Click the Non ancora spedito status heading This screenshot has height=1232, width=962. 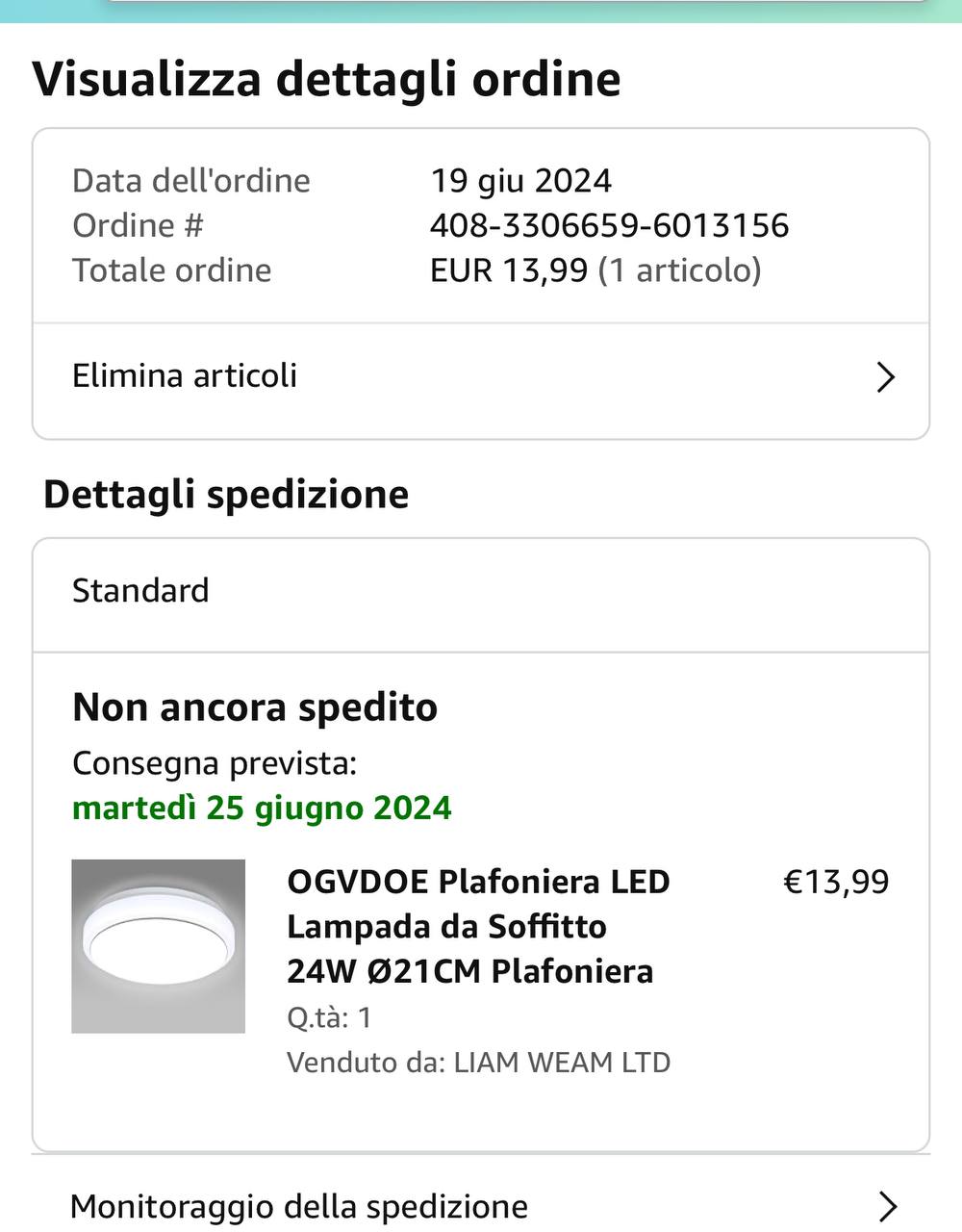[255, 707]
